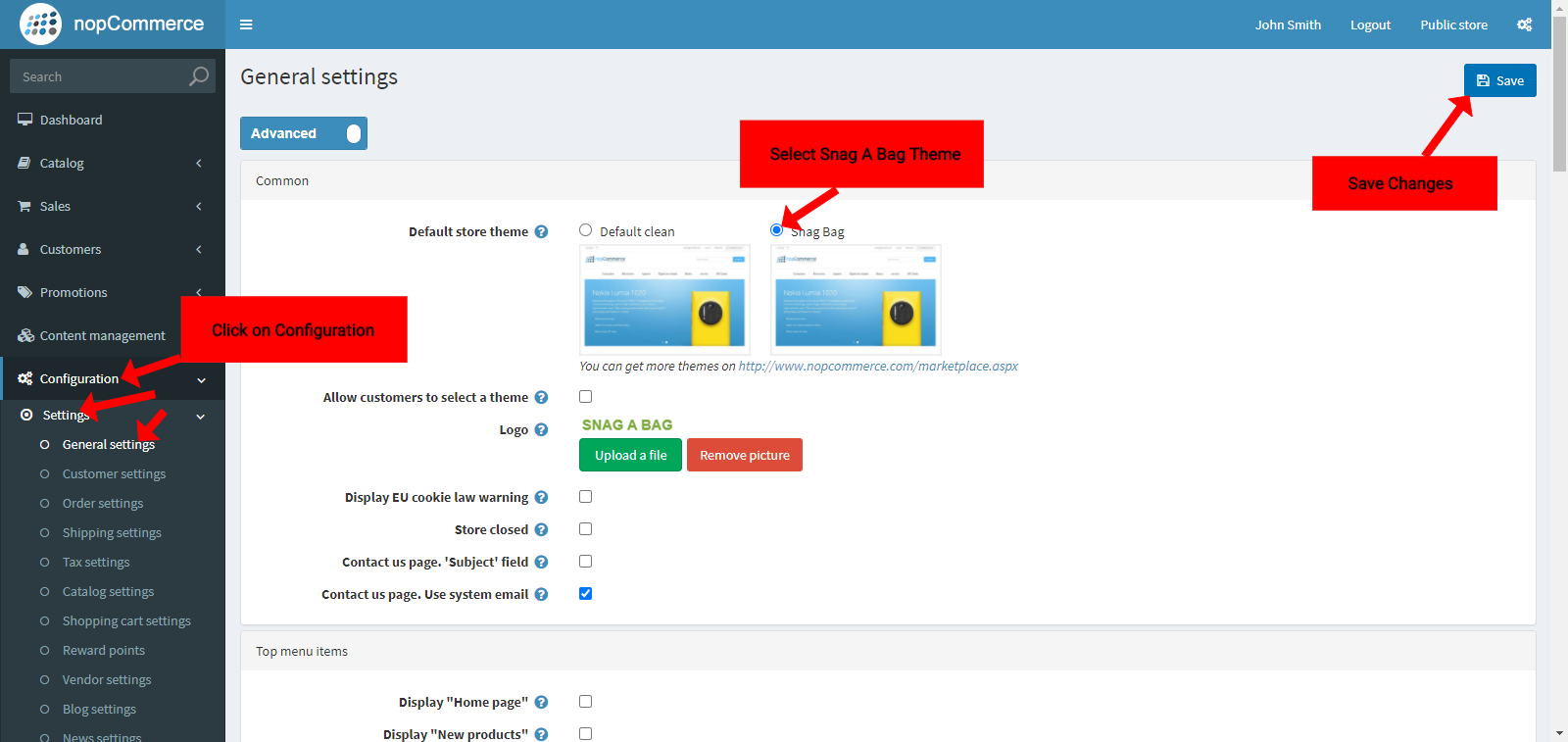The width and height of the screenshot is (1568, 742).
Task: Open Tax settings in sidebar
Action: [96, 562]
